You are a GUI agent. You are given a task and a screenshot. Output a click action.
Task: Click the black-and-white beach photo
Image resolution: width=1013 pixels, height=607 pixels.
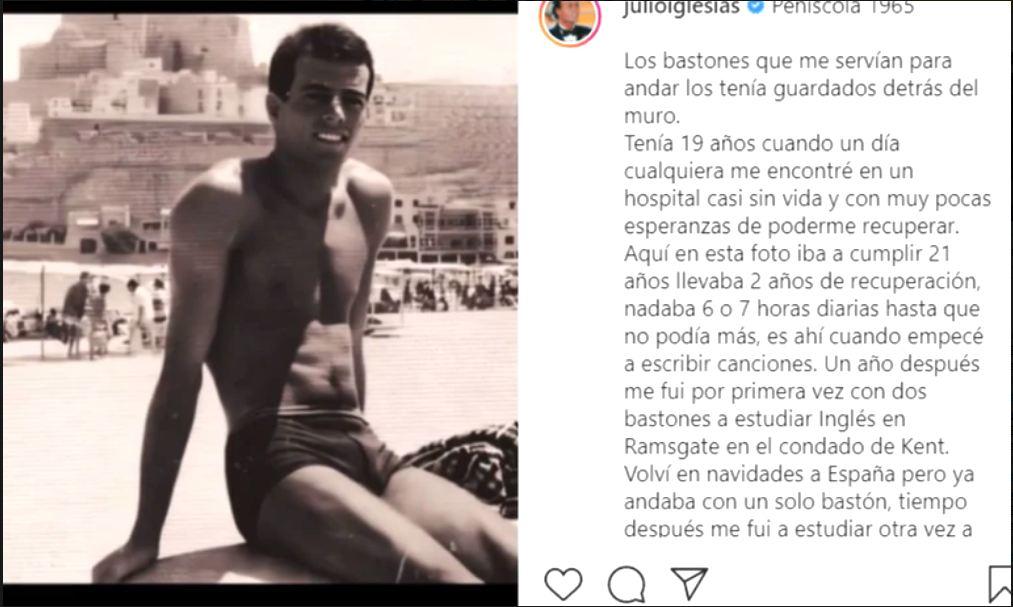[x=260, y=298]
